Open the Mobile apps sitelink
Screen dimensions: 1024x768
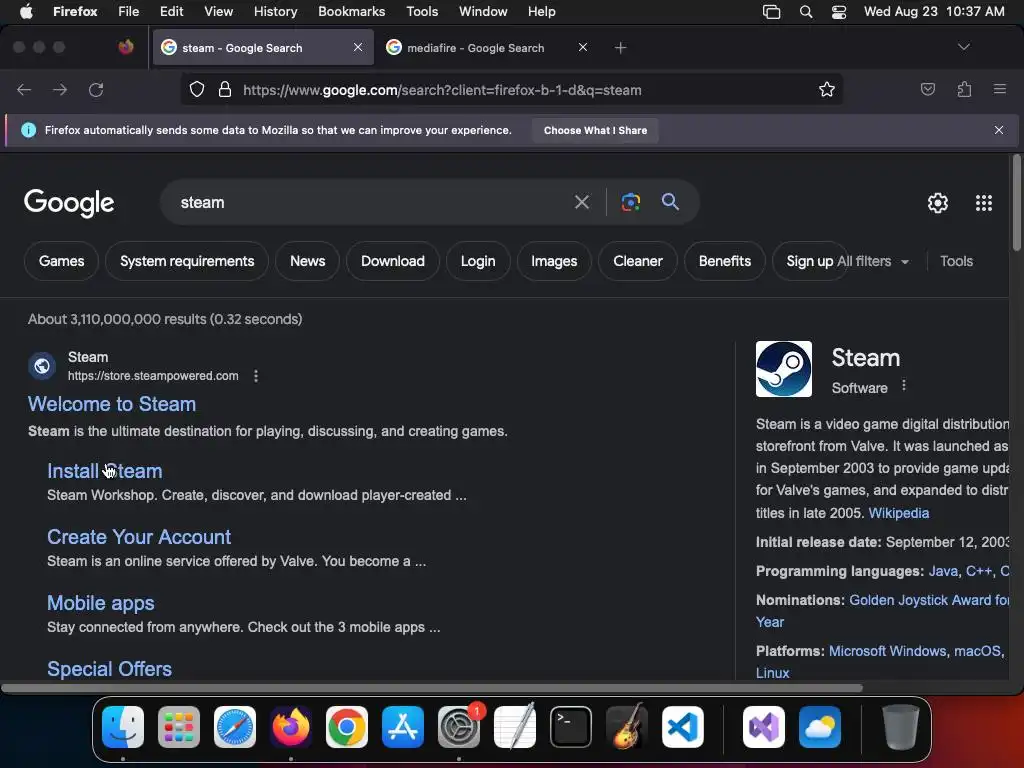tap(101, 603)
